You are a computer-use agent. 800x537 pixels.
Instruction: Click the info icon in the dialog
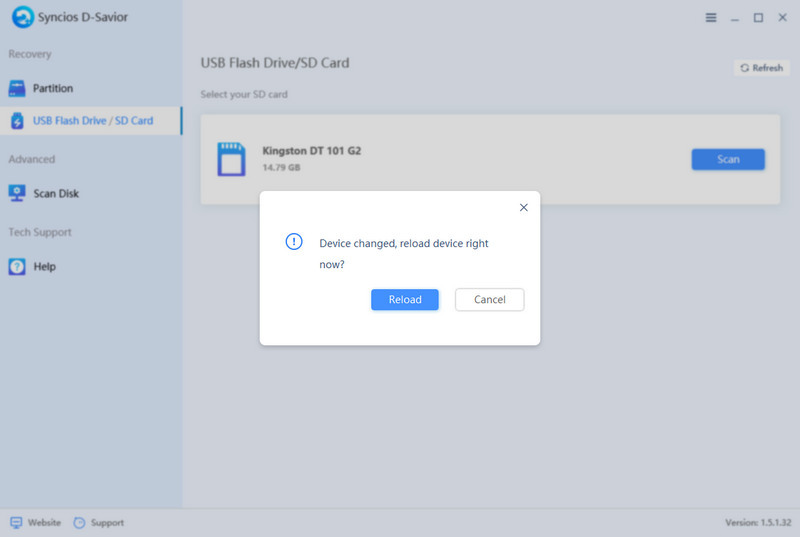pos(294,242)
